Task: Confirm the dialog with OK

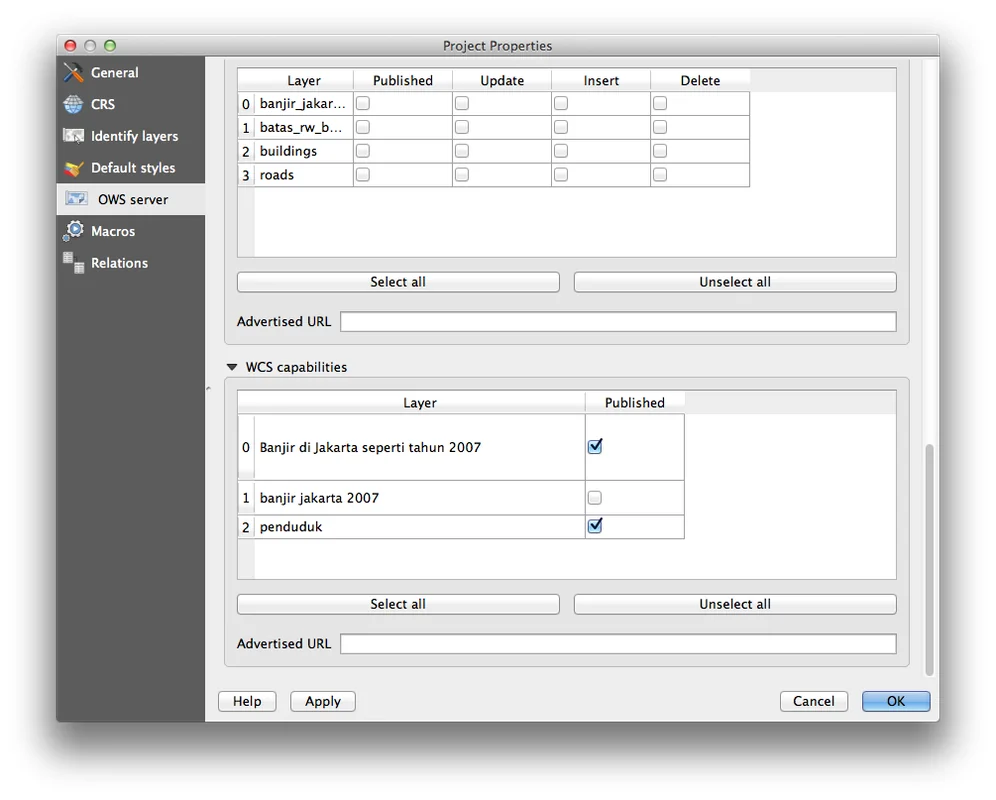Action: (x=896, y=701)
